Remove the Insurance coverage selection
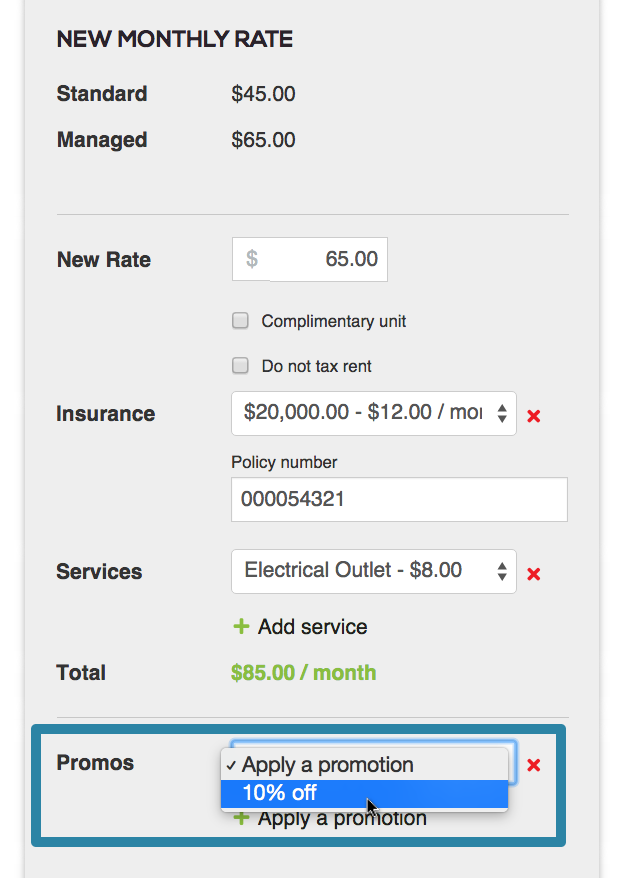The image size is (624, 878). coord(533,414)
